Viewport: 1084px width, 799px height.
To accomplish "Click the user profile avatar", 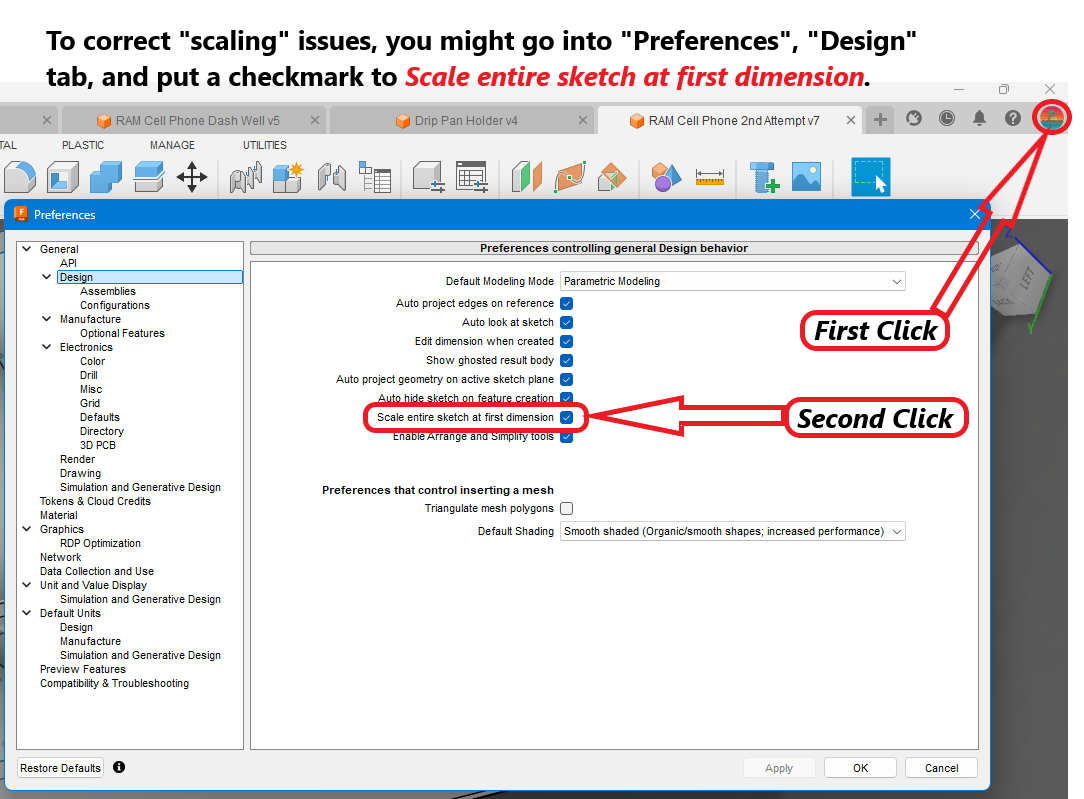I will (1050, 118).
